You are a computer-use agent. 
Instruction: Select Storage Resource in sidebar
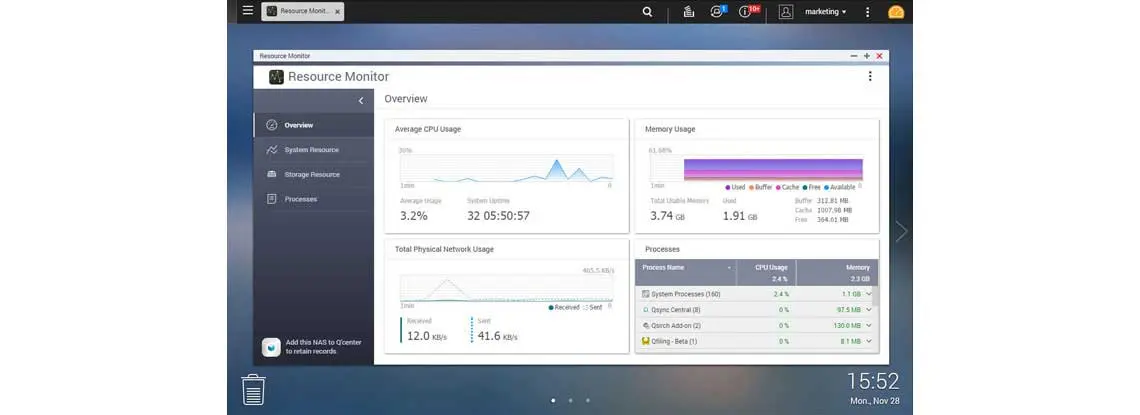point(313,174)
